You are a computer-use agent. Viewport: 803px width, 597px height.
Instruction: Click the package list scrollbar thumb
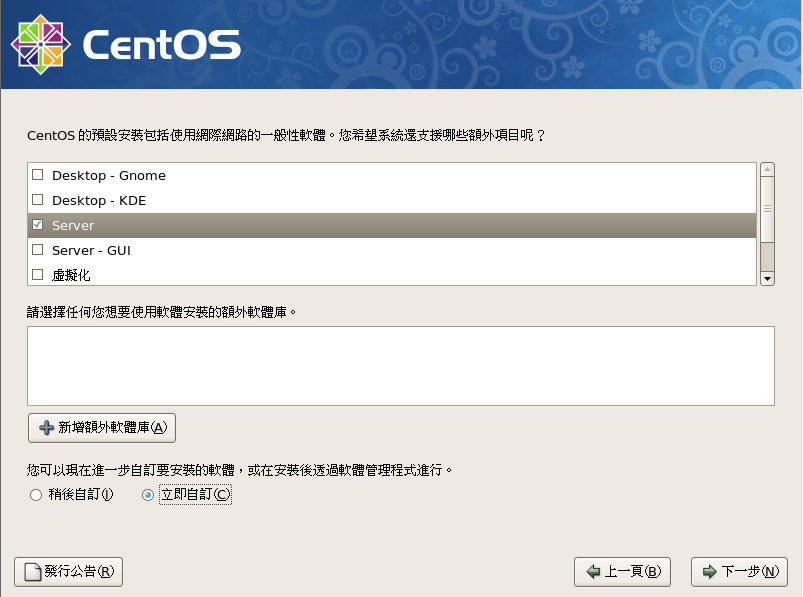click(x=767, y=209)
